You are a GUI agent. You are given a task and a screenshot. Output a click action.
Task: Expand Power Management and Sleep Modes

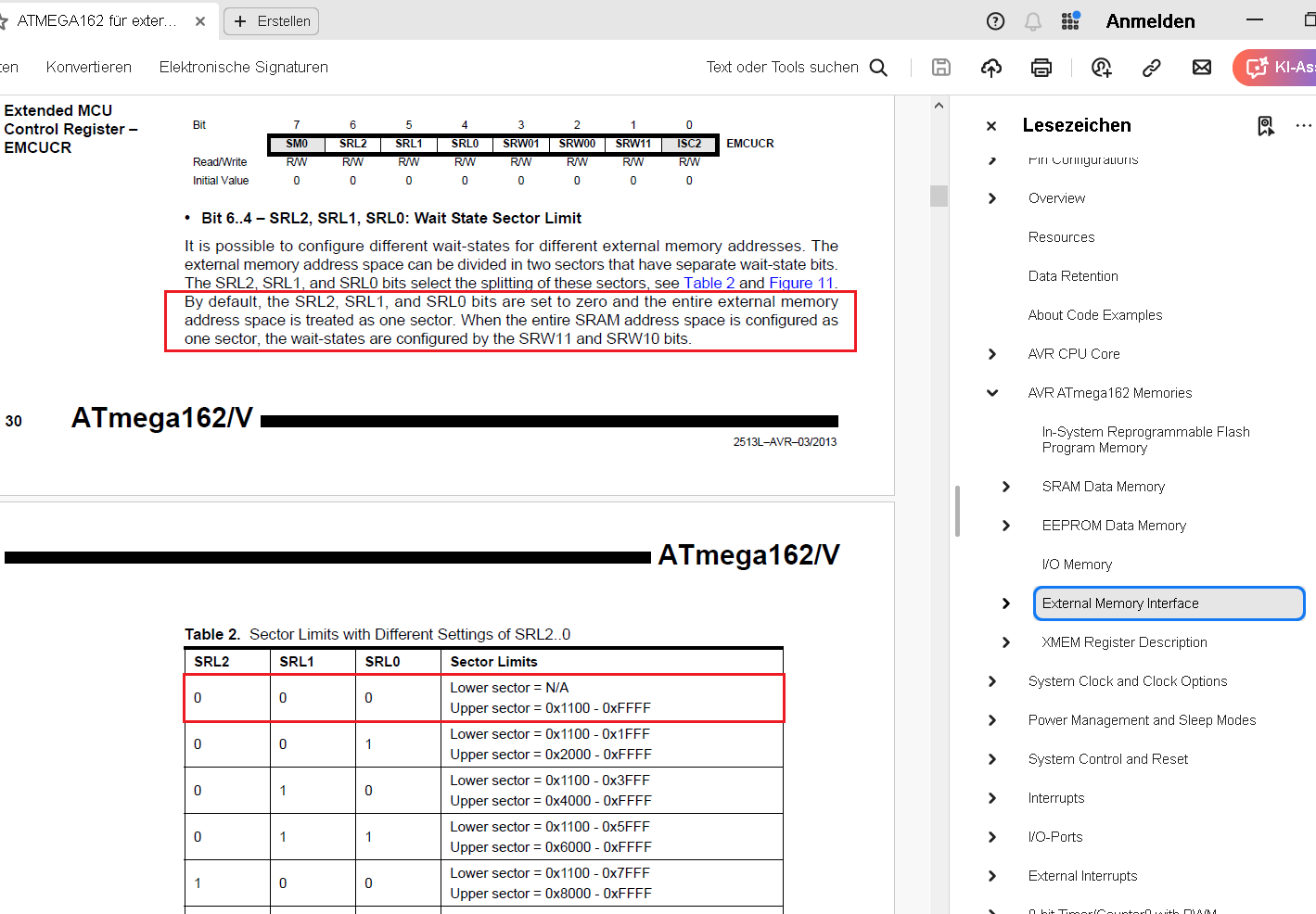[992, 720]
